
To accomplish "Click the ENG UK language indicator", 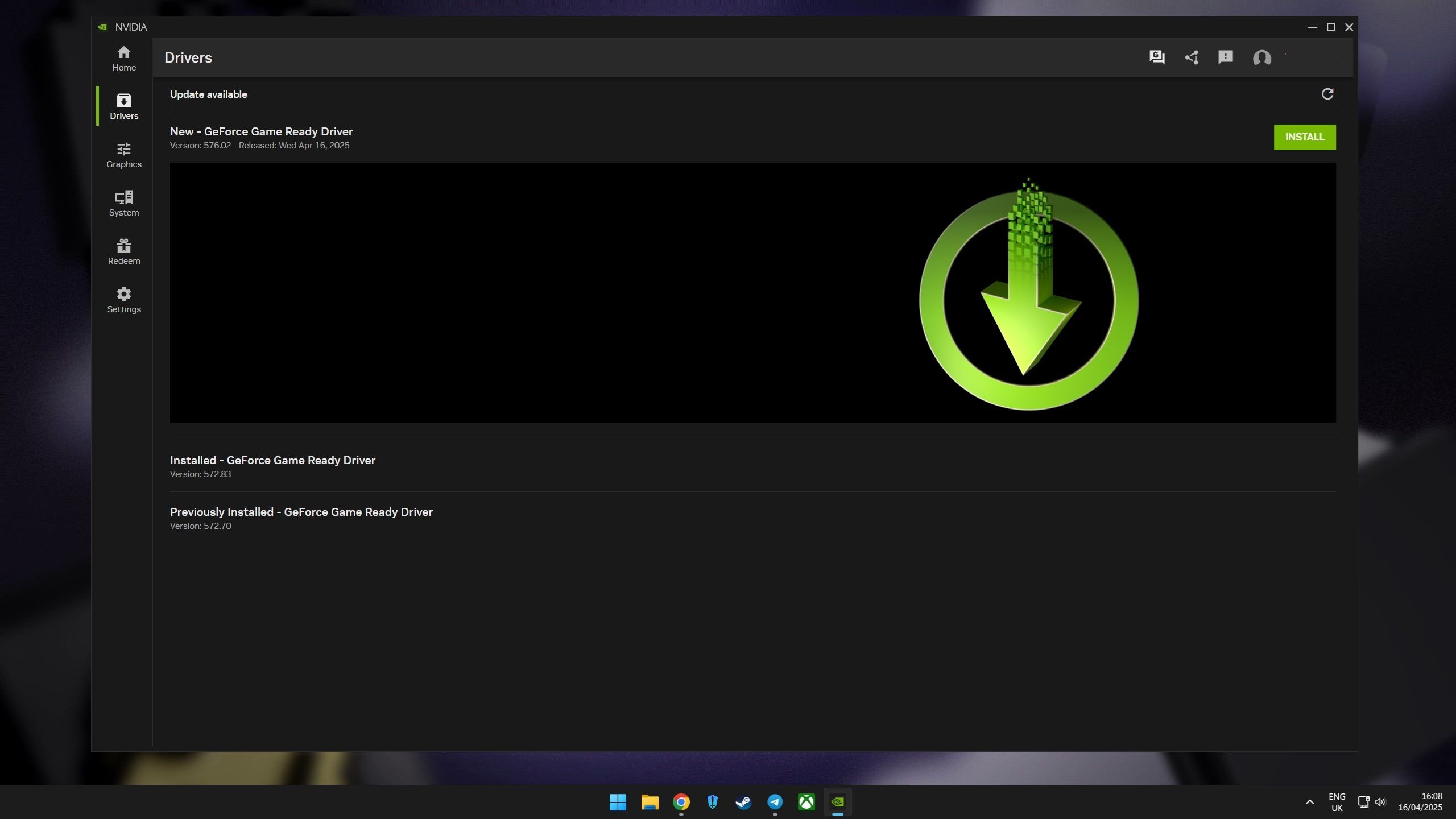I will pyautogui.click(x=1337, y=802).
